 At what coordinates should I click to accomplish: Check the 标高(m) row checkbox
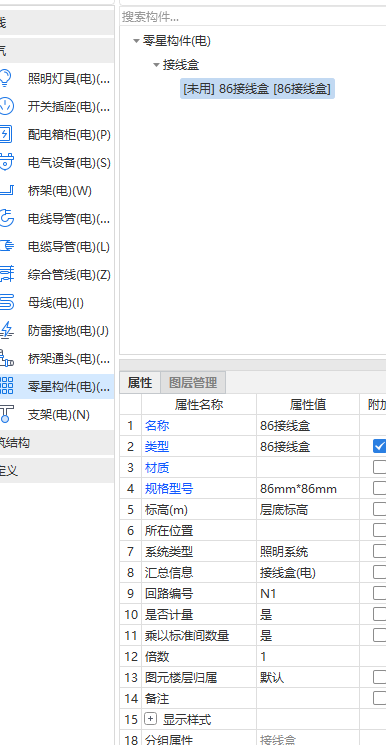(379, 509)
